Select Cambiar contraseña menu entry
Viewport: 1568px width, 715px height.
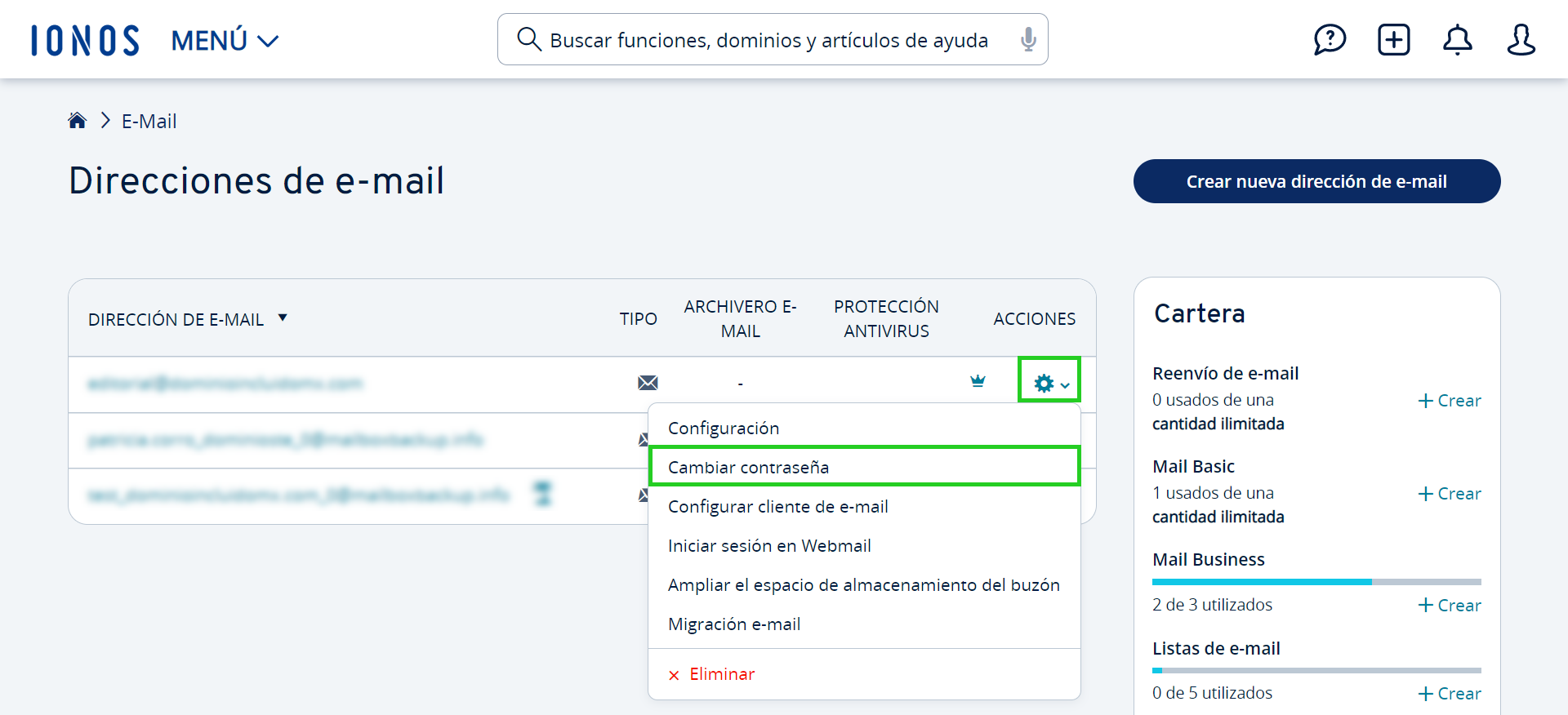coord(864,467)
